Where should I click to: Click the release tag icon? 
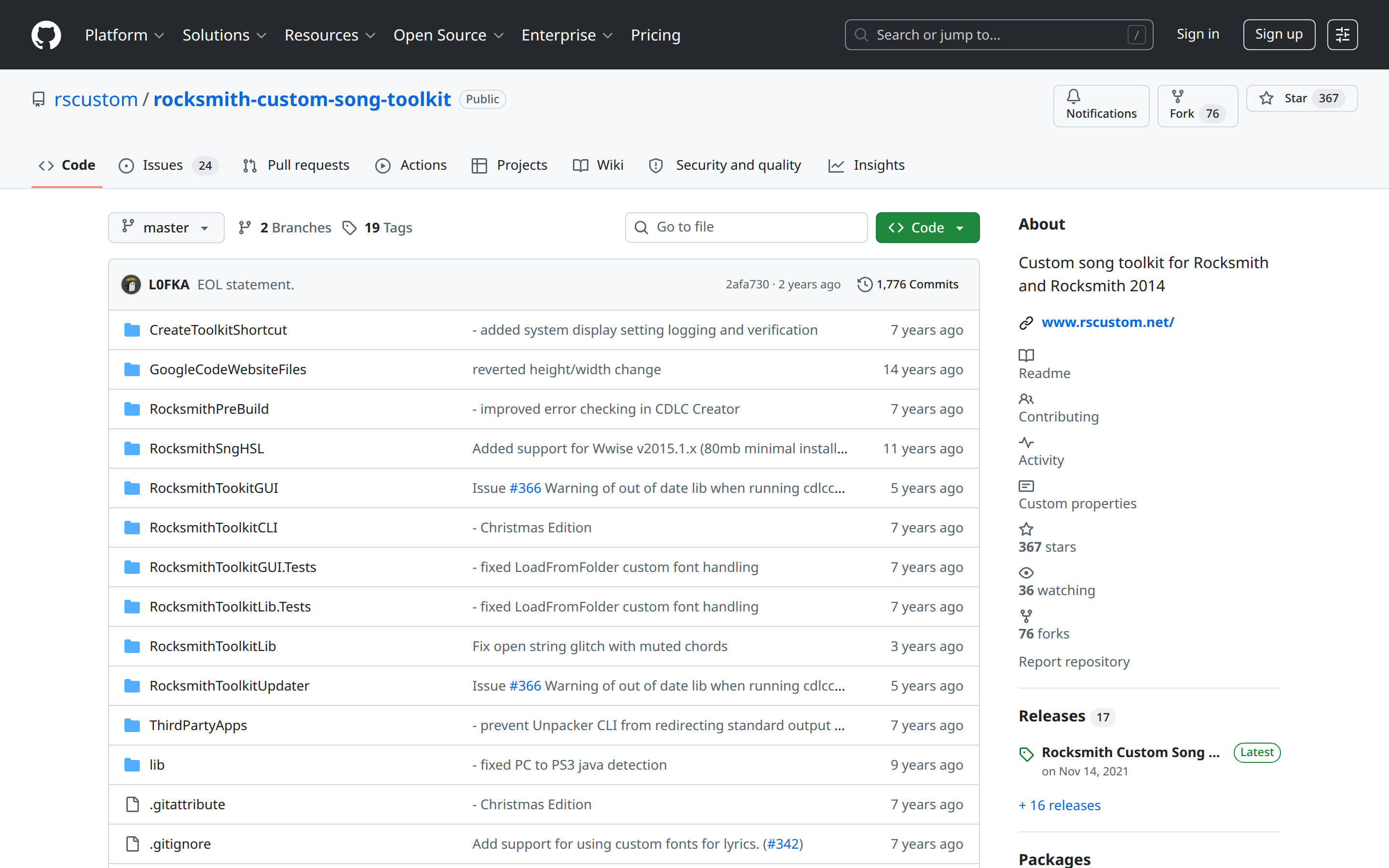[1026, 754]
